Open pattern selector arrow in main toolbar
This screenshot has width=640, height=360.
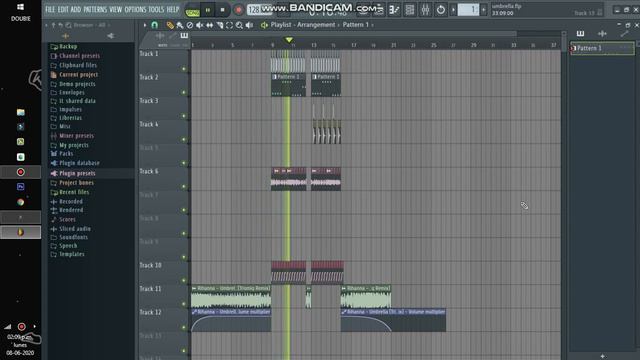(453, 9)
